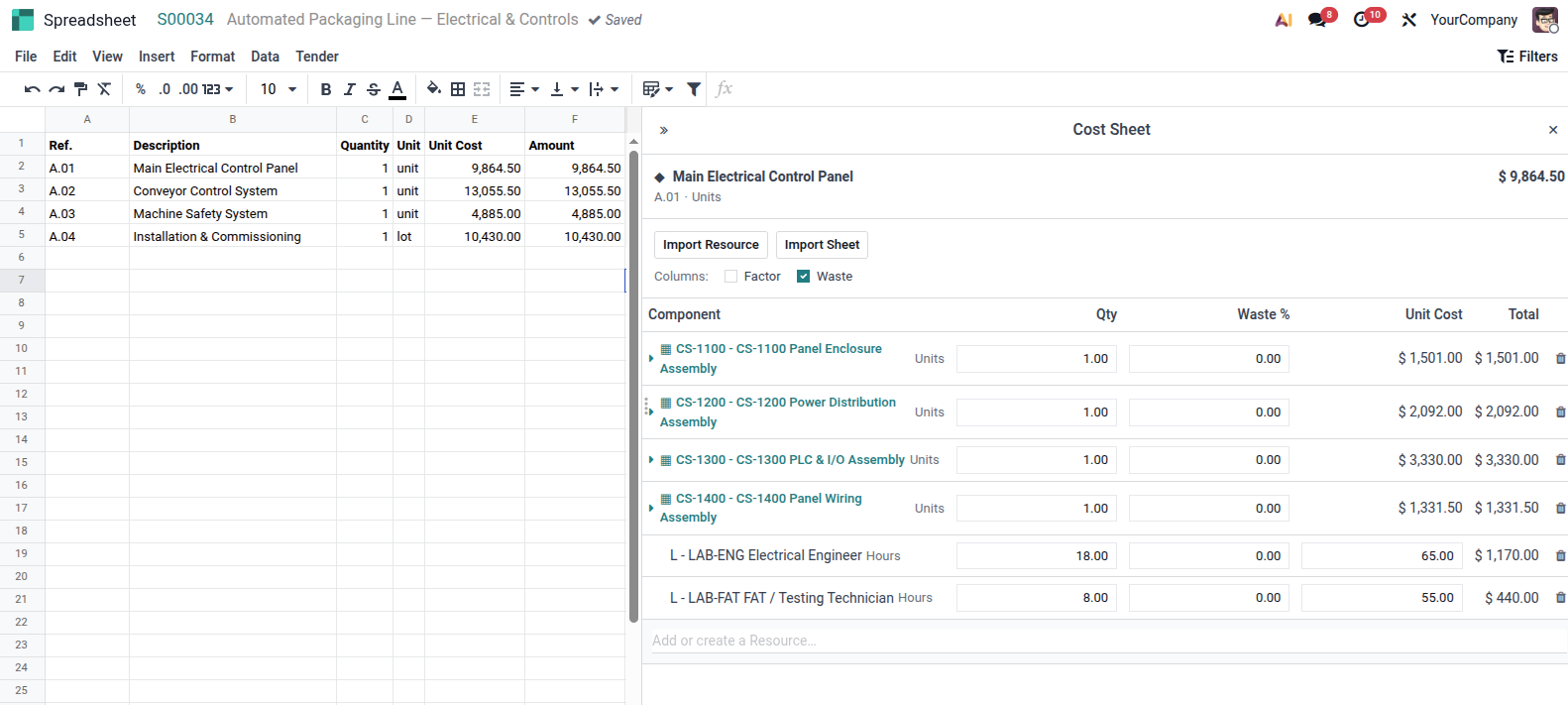Increase decimal places button
This screenshot has height=705, width=1568.
pos(188,89)
